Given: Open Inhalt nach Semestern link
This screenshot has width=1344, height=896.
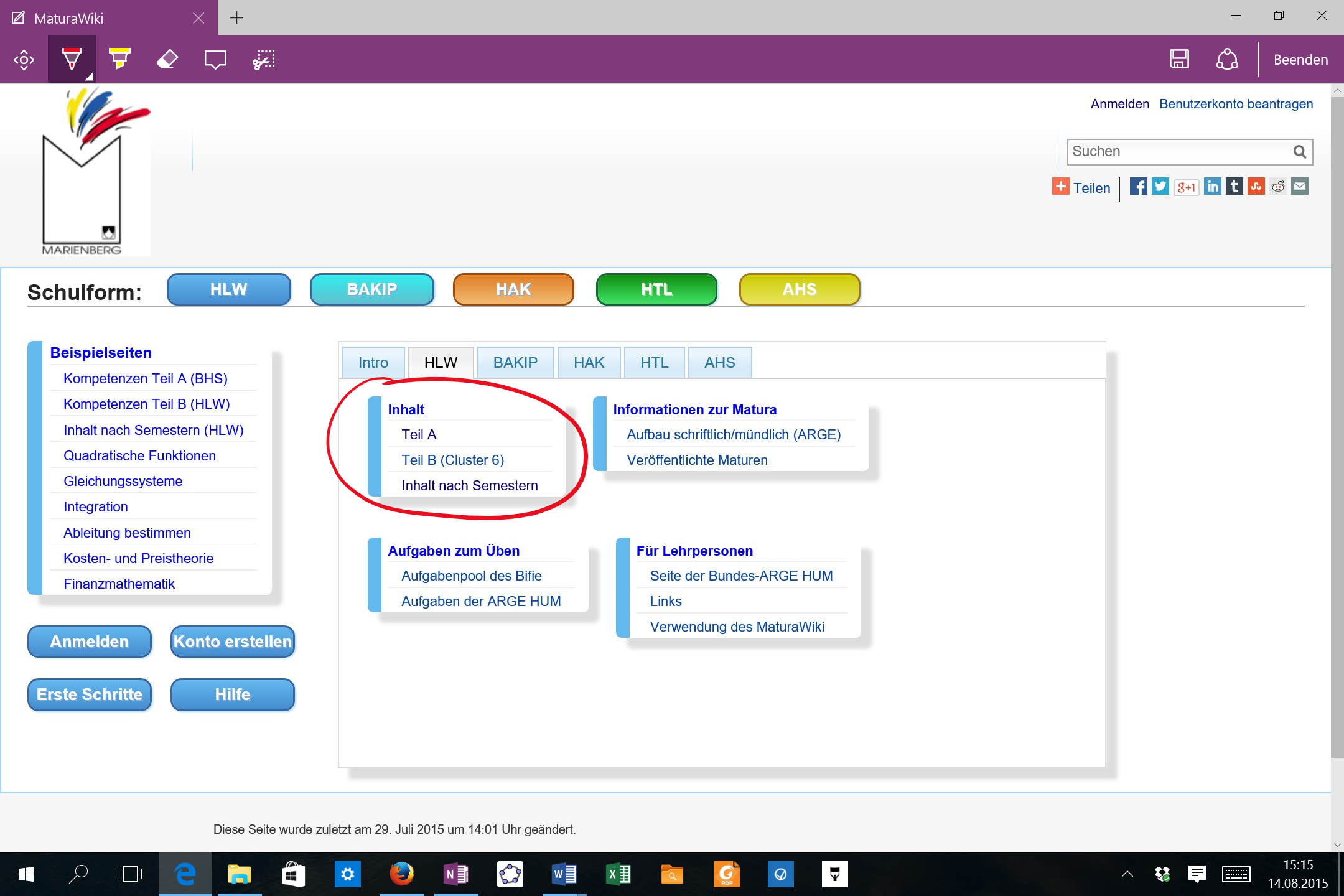Looking at the screenshot, I should click(470, 485).
